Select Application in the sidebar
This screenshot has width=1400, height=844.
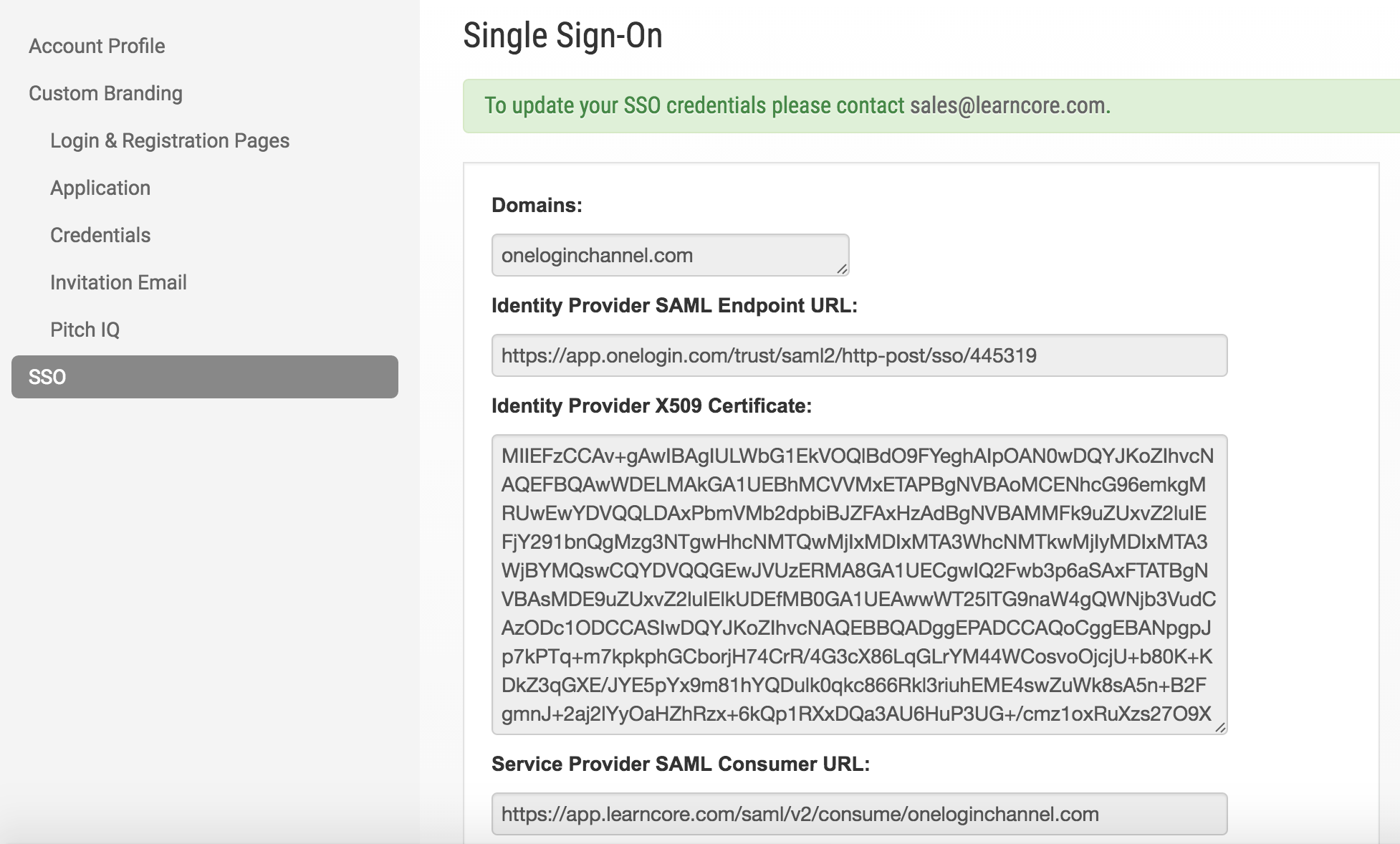[x=100, y=188]
